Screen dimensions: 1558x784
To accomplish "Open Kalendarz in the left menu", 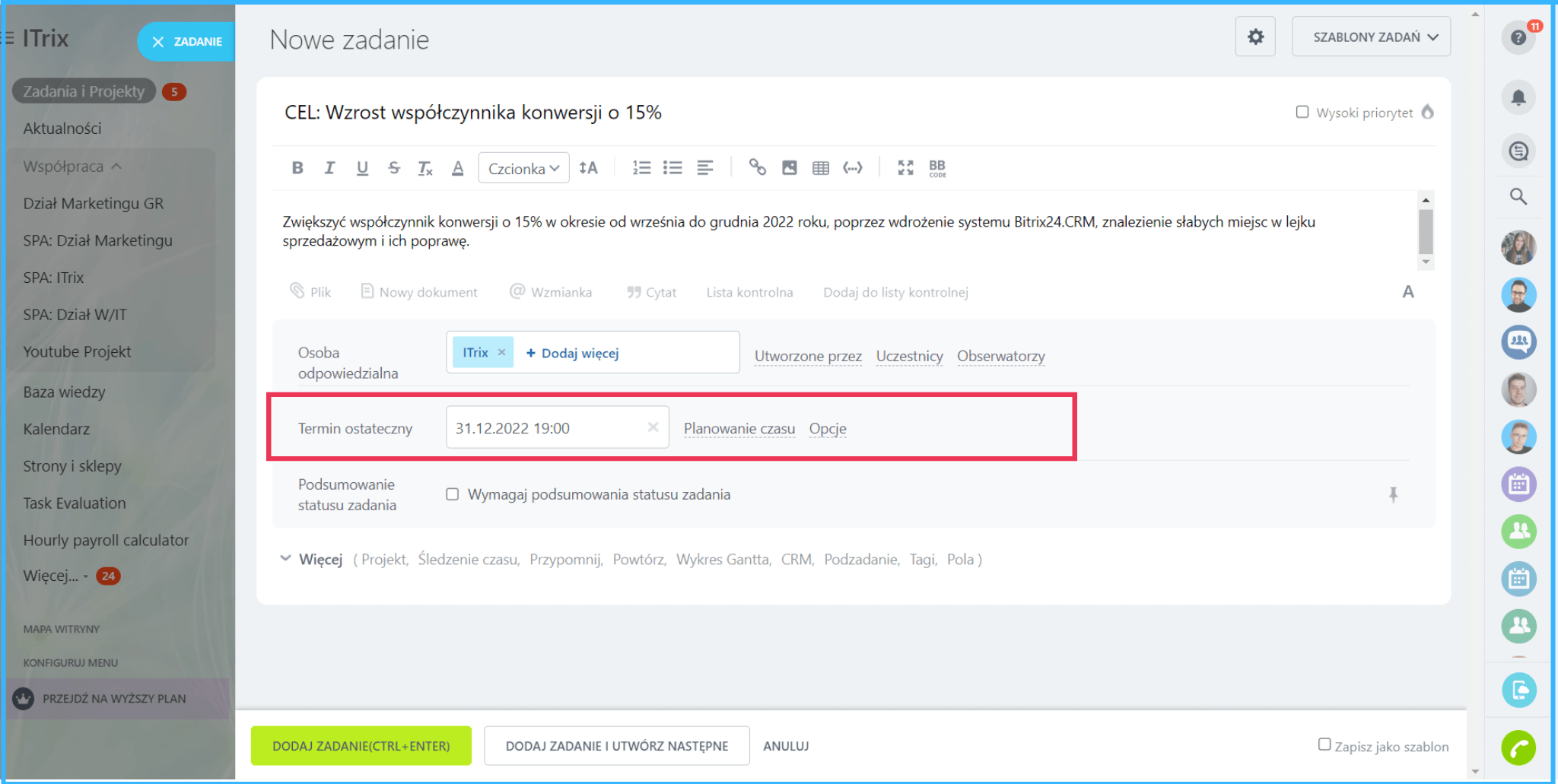I will point(56,429).
